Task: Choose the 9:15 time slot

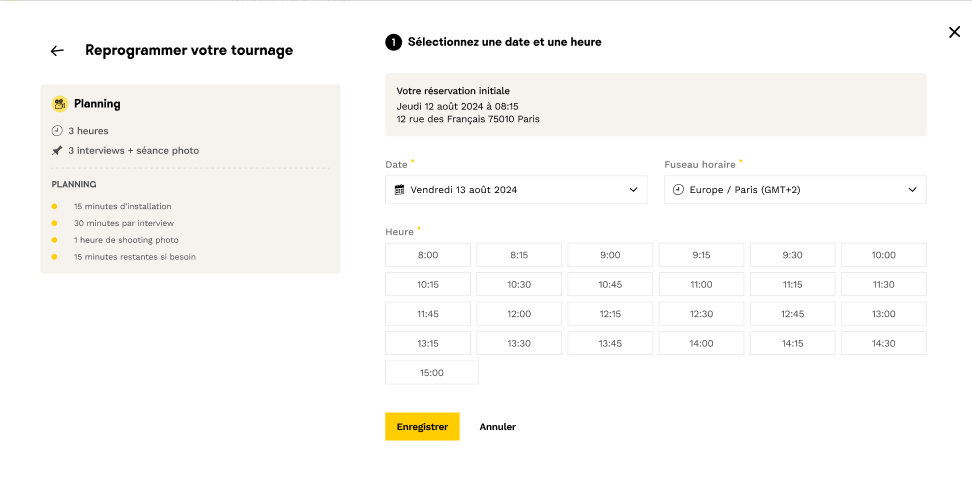Action: tap(701, 255)
